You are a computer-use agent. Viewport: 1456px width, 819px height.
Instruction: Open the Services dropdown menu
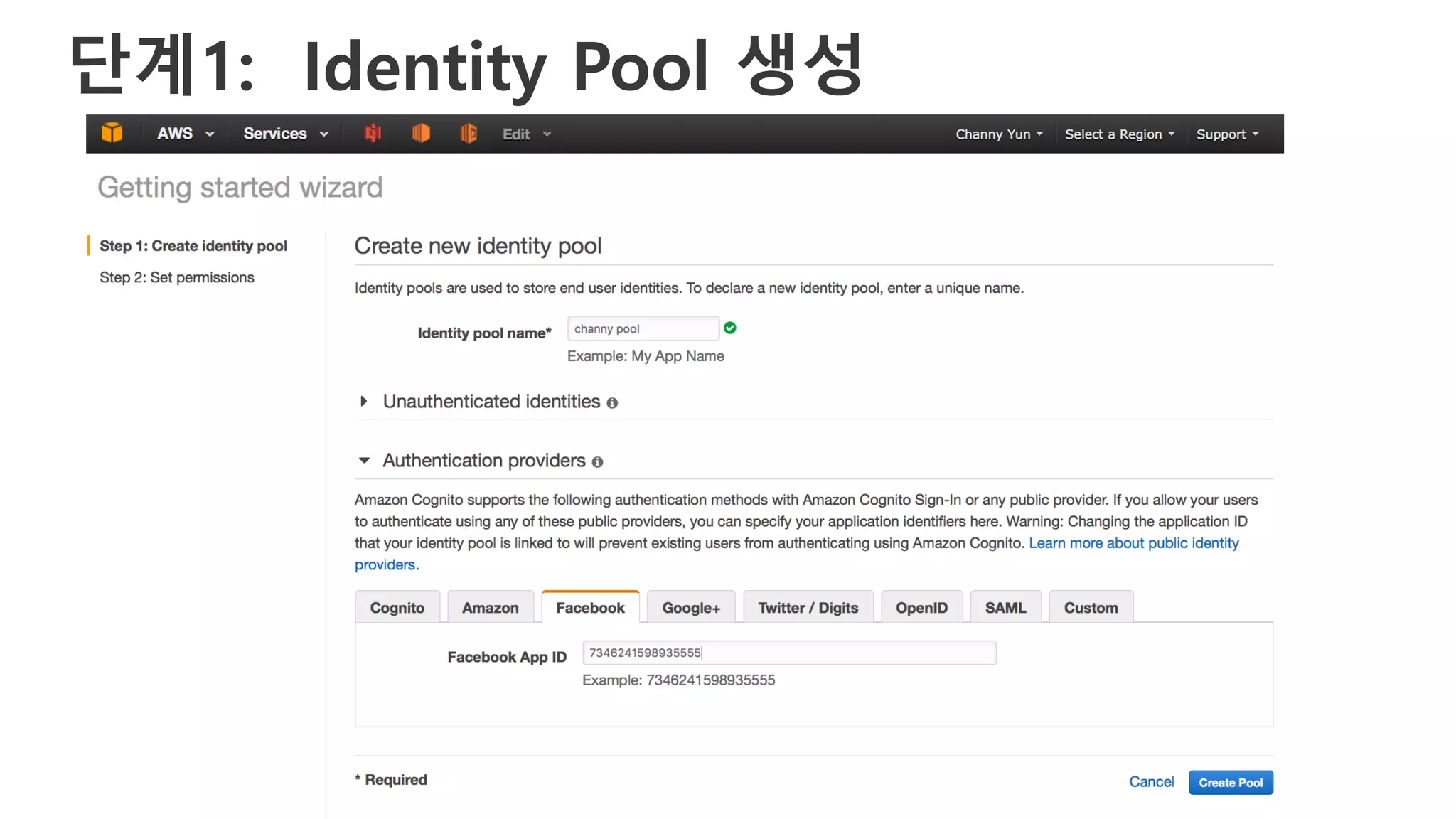pyautogui.click(x=286, y=134)
